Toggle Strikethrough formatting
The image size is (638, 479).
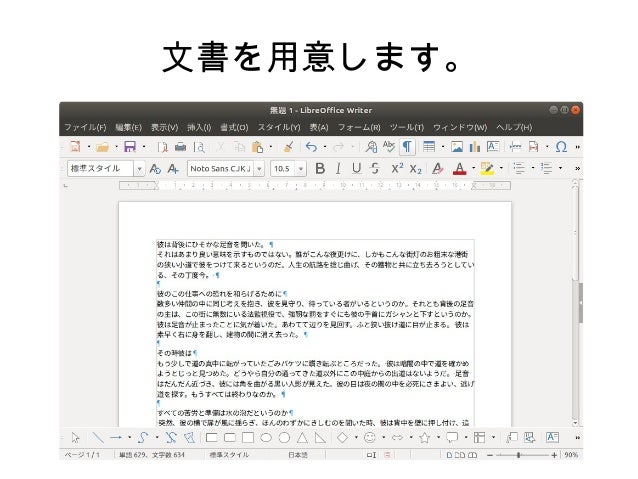[x=375, y=168]
